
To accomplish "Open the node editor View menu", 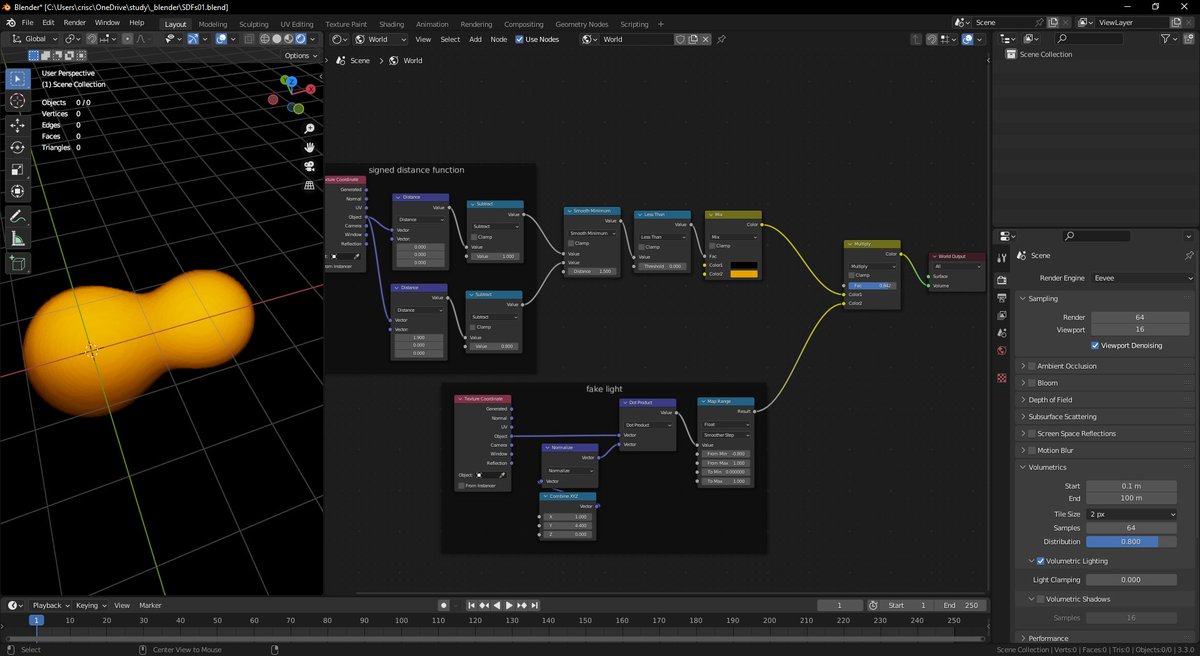I will 423,39.
